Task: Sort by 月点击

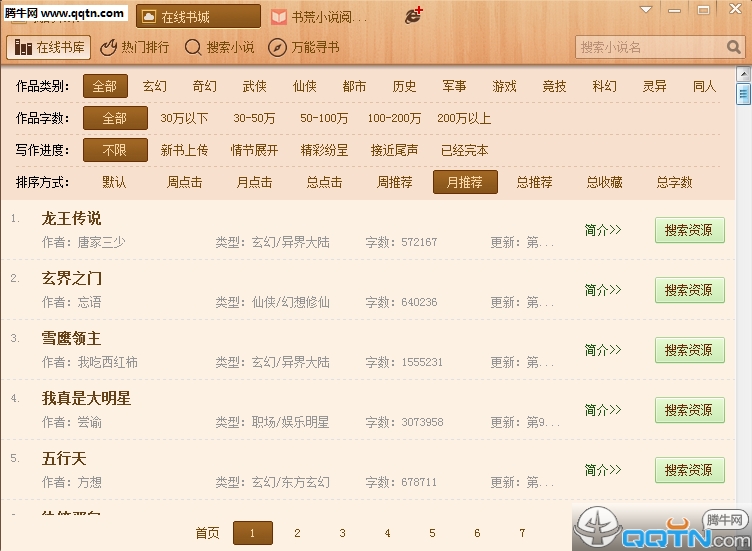Action: (254, 182)
